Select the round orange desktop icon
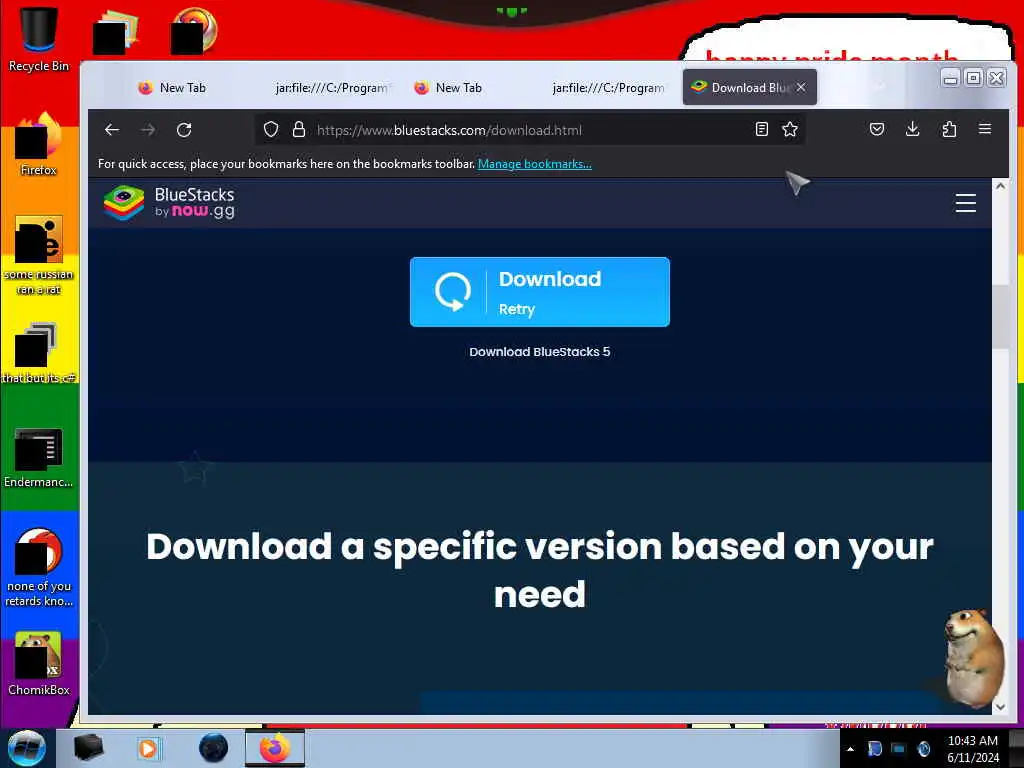This screenshot has width=1024, height=768. [194, 31]
